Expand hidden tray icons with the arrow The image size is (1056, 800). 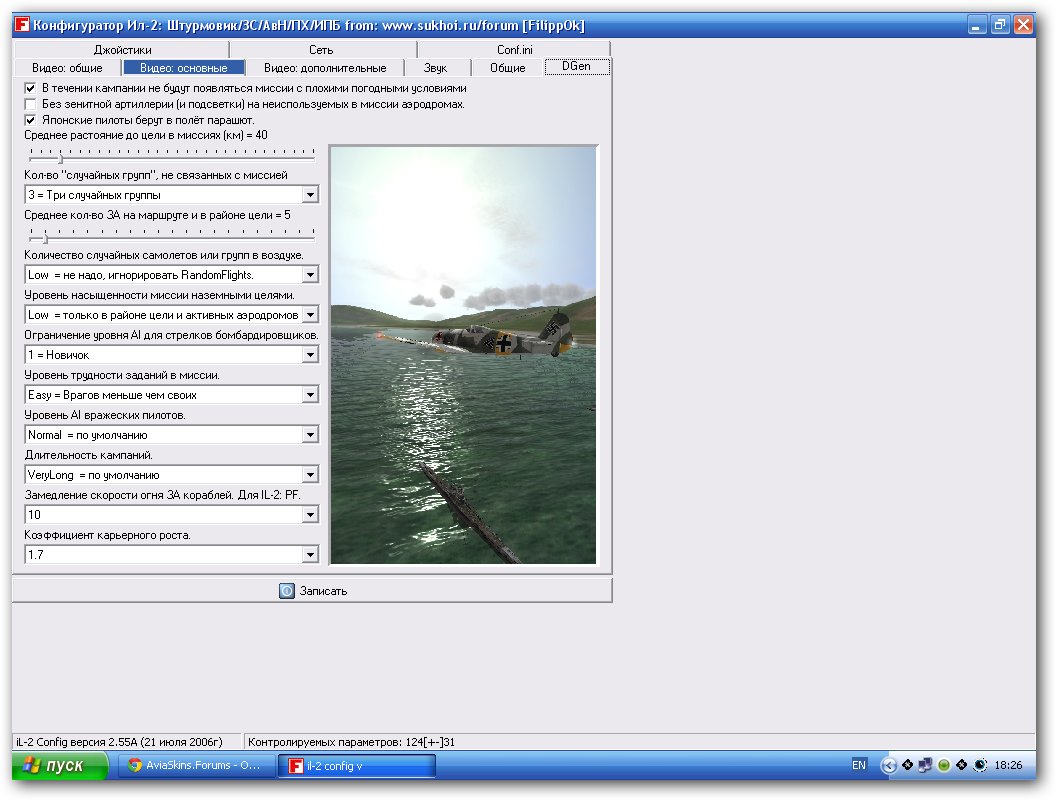[x=888, y=765]
